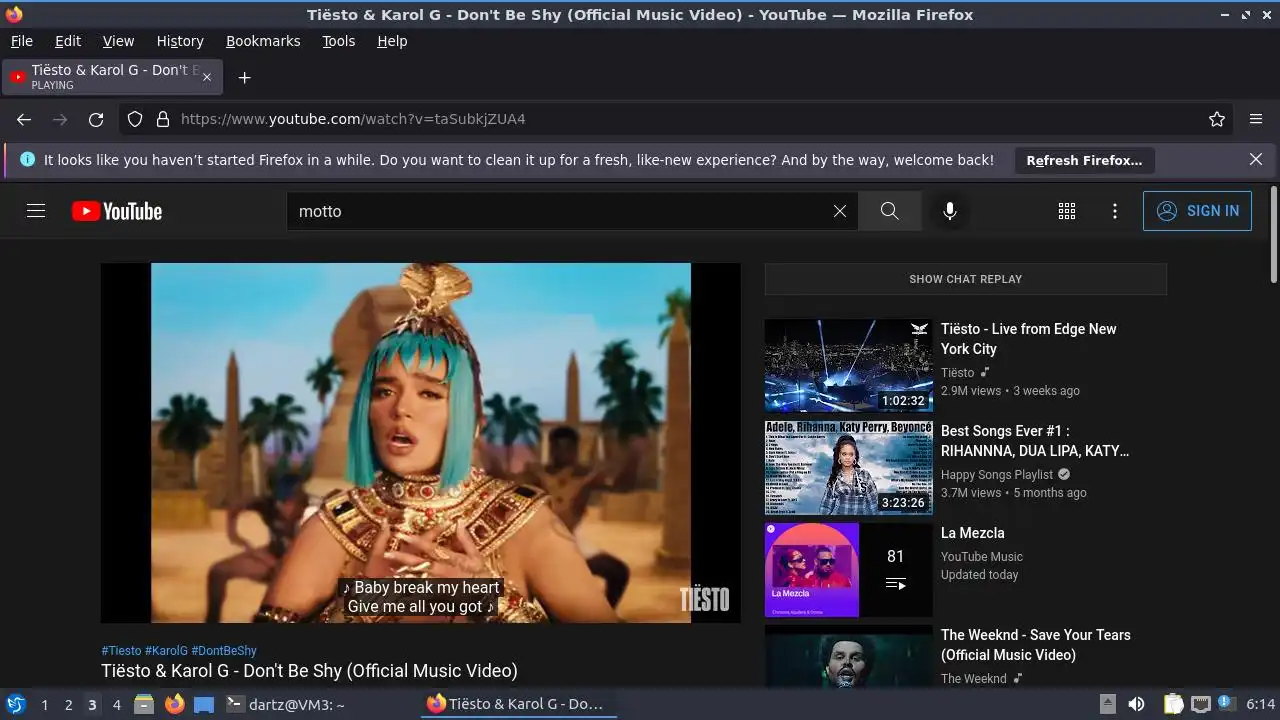
Task: Open the Edit menu
Action: pos(68,41)
